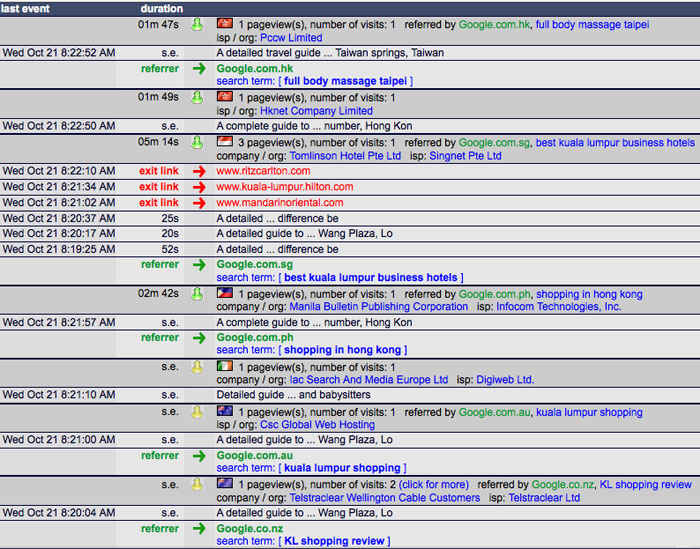Expand visits with the "click for more" link
Image resolution: width=700 pixels, height=549 pixels.
pos(433,484)
